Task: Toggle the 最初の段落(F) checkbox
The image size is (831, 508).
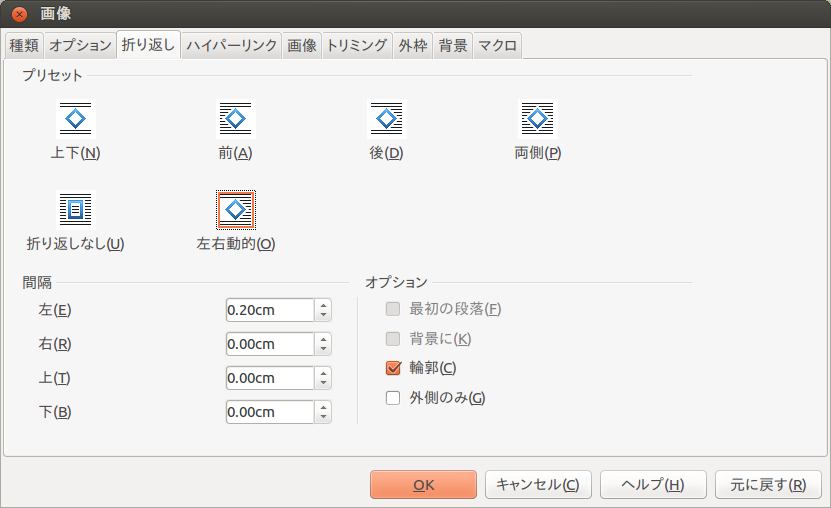Action: coord(393,309)
